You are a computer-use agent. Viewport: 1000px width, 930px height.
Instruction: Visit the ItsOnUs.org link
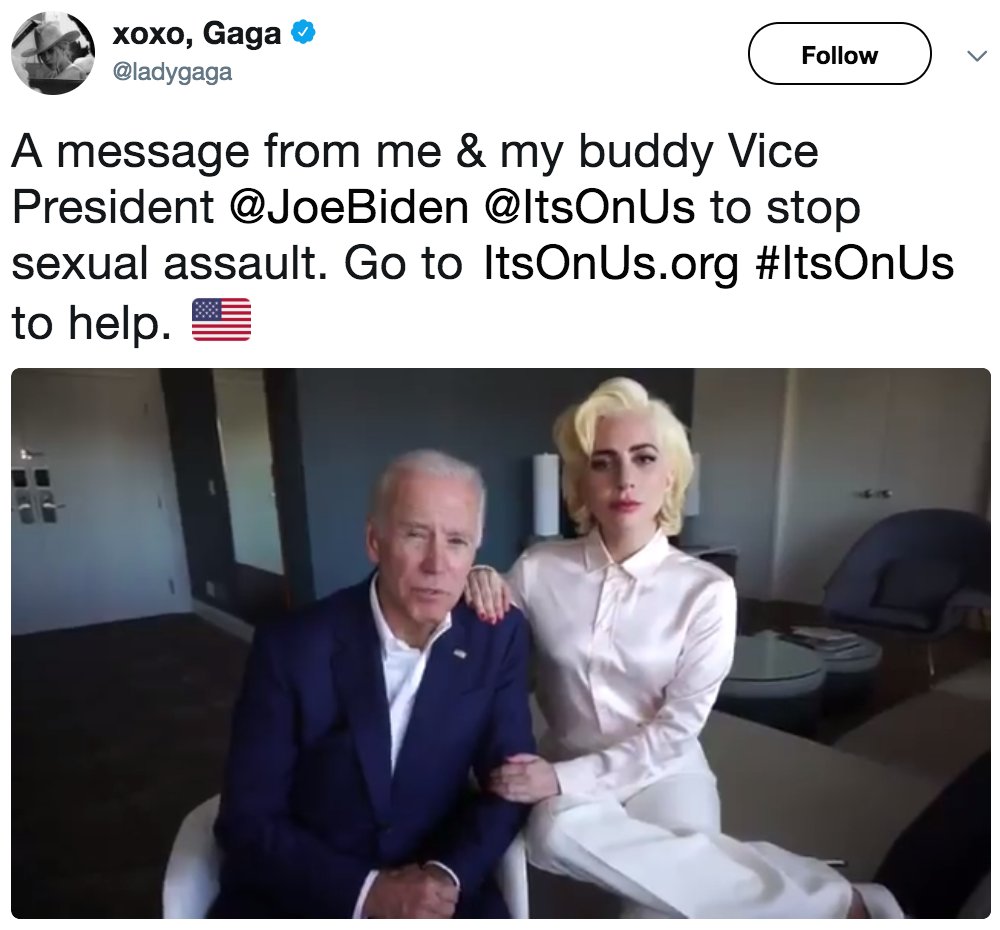tap(611, 263)
